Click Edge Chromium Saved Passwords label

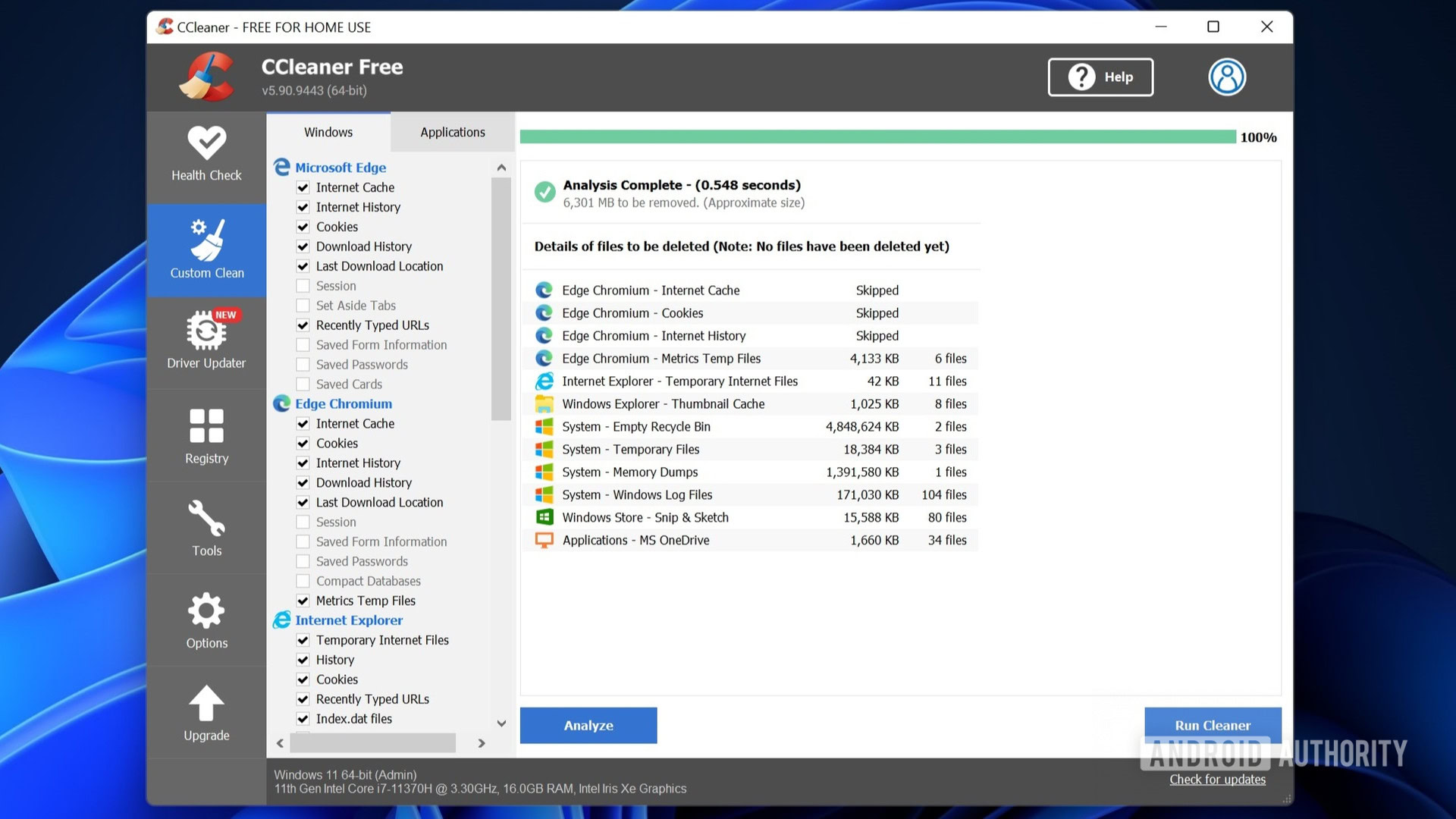(x=362, y=561)
